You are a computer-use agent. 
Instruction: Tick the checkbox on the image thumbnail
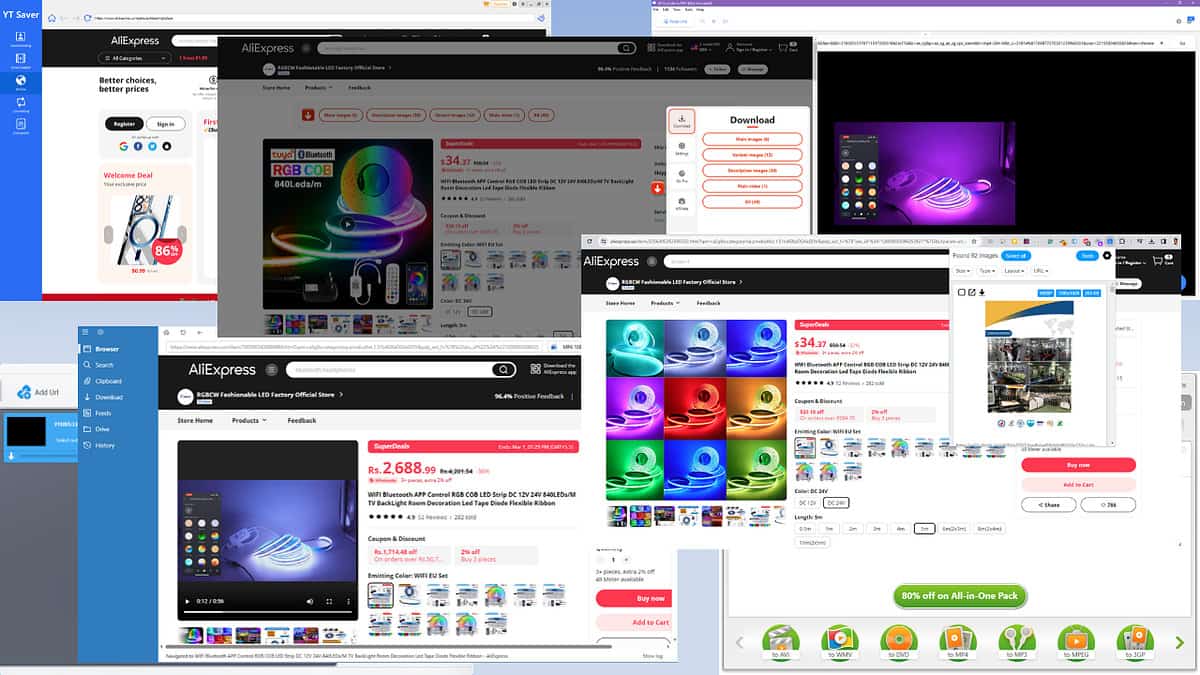tap(962, 292)
